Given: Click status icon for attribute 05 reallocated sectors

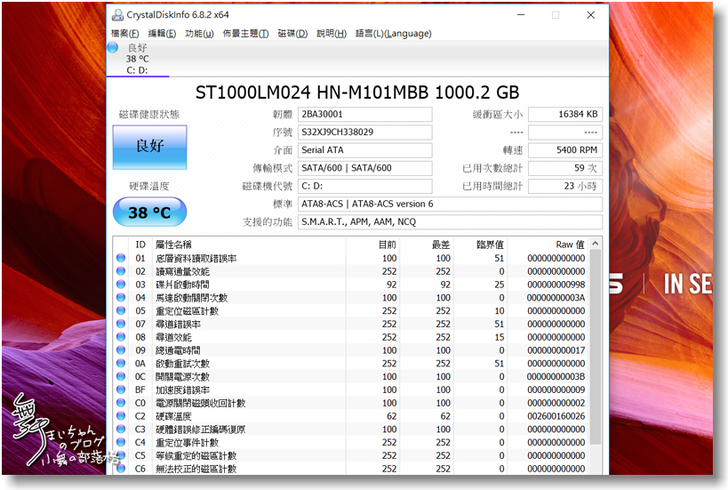Looking at the screenshot, I should coord(121,311).
